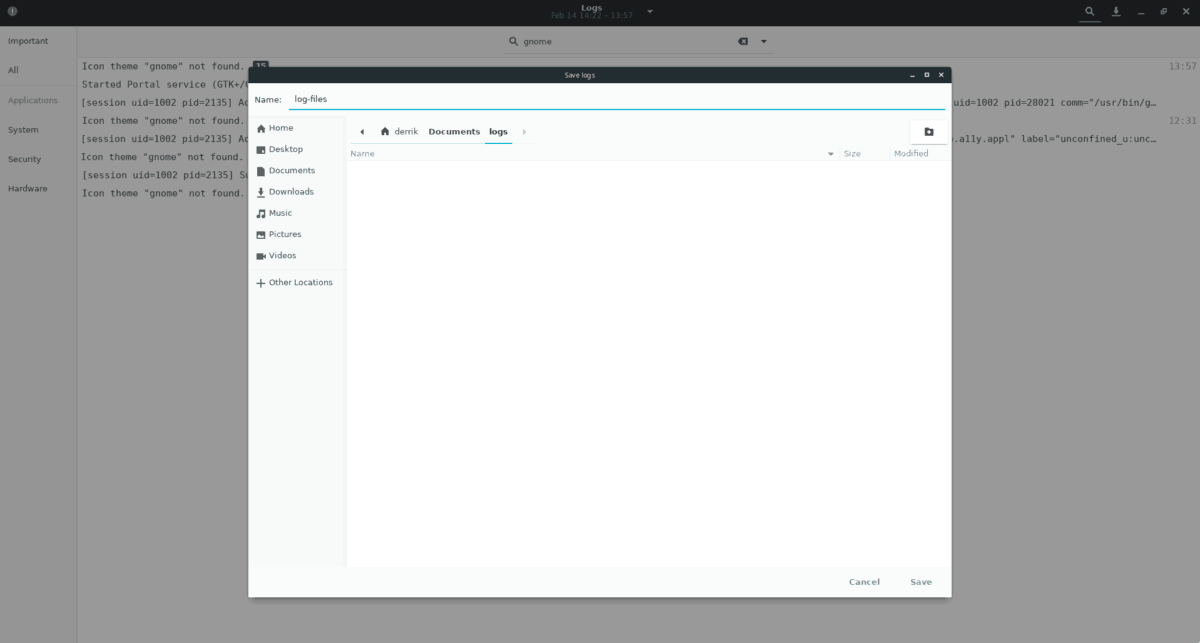Focus the Name field containing log-files
The image size is (1200, 643).
coord(616,99)
